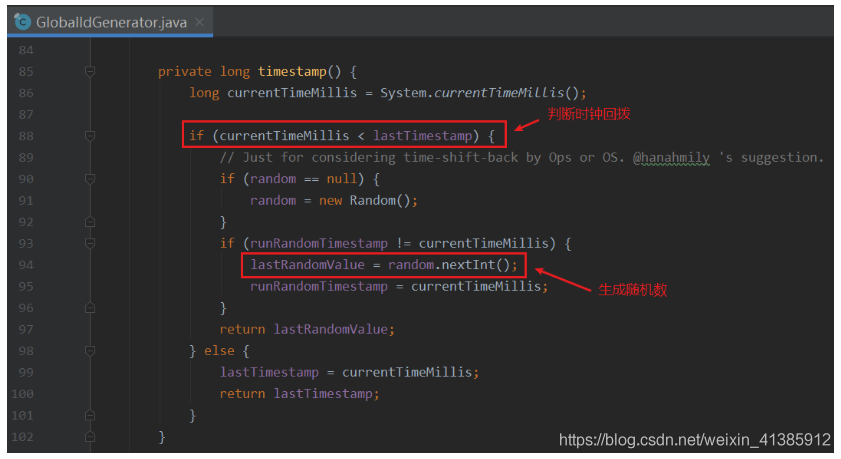This screenshot has height=459, width=841.
Task: Click 'return lastRandomValue;' statement
Action: tap(307, 329)
